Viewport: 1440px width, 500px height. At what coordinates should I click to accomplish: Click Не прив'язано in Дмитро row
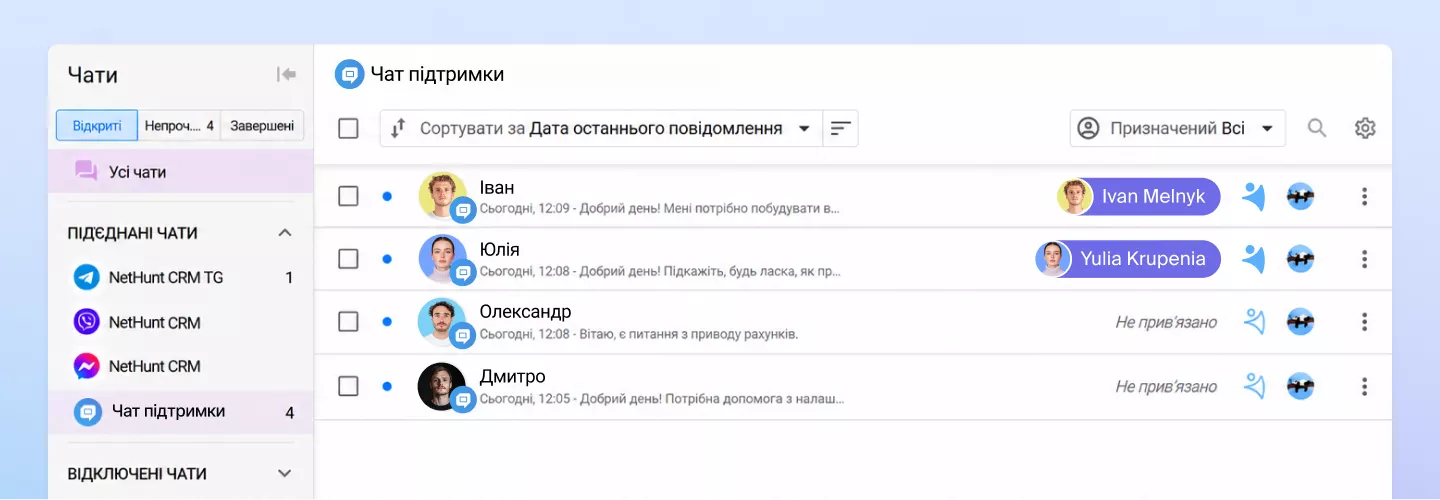click(x=1166, y=386)
